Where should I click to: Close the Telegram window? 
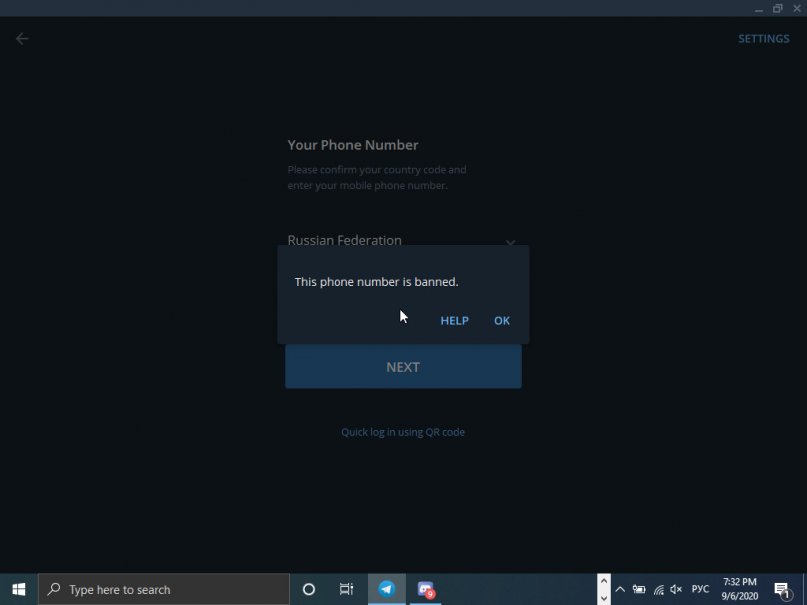pyautogui.click(x=797, y=9)
